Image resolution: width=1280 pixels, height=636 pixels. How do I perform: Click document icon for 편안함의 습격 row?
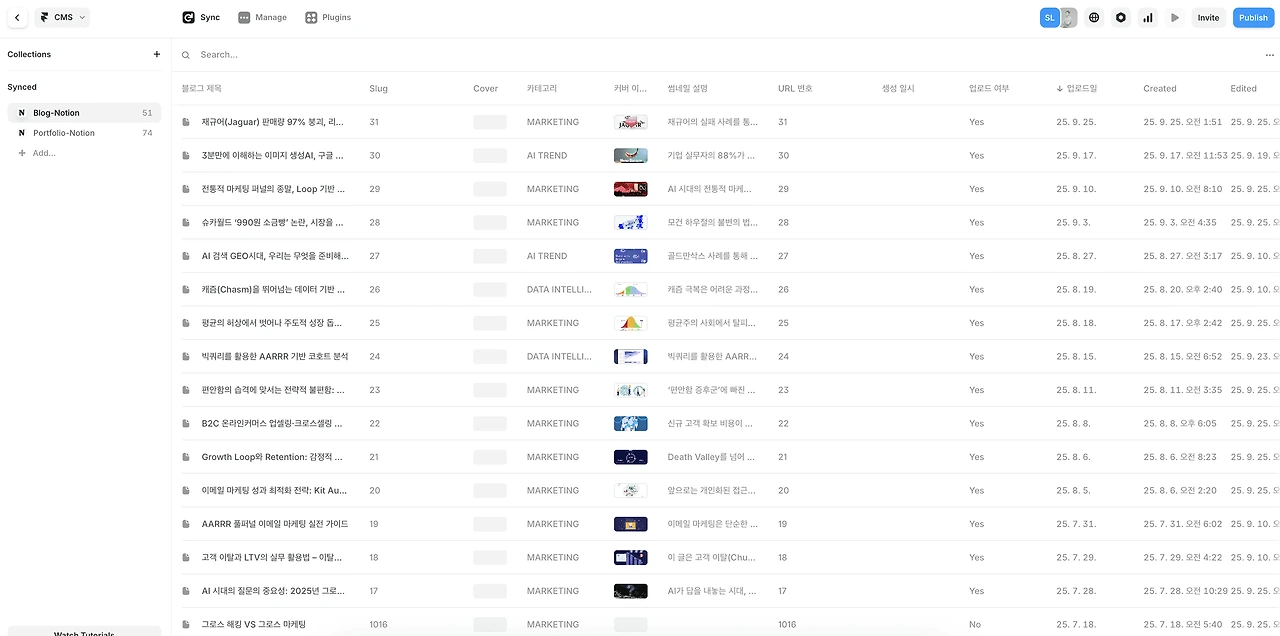pos(186,390)
